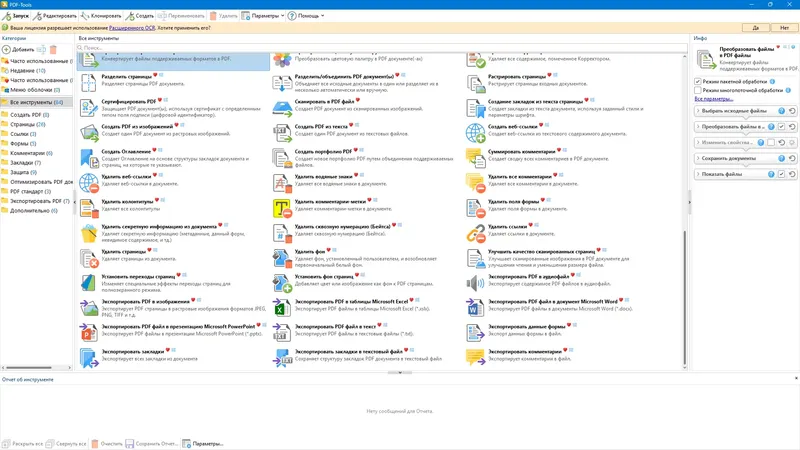The image size is (800, 450).
Task: Open the Недавние category
Action: [28, 70]
